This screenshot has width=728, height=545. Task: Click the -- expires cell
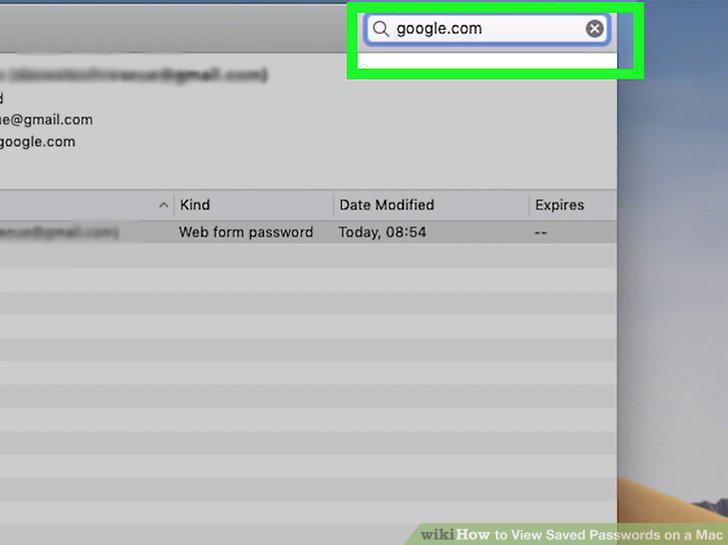(540, 232)
